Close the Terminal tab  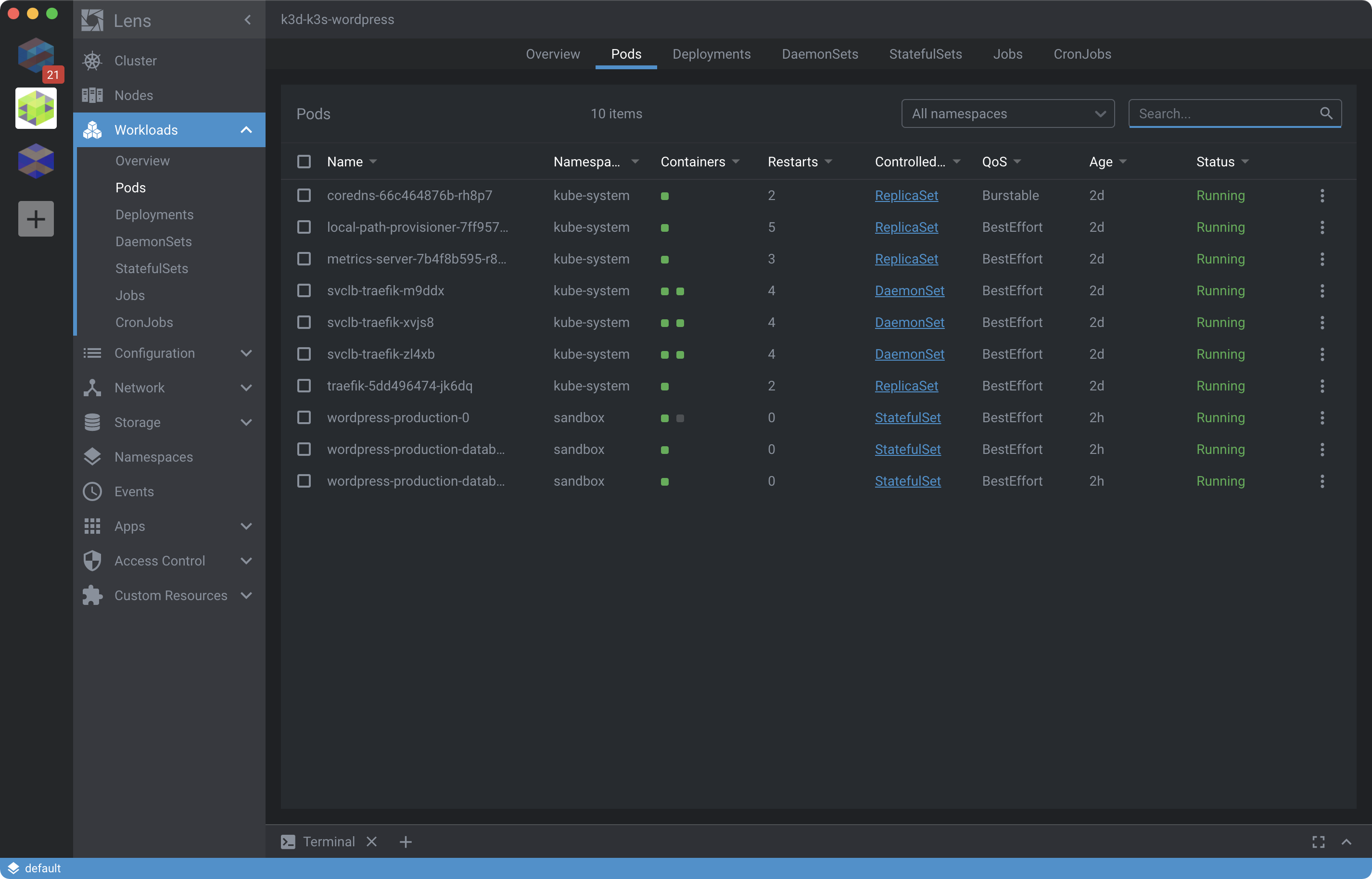[372, 841]
